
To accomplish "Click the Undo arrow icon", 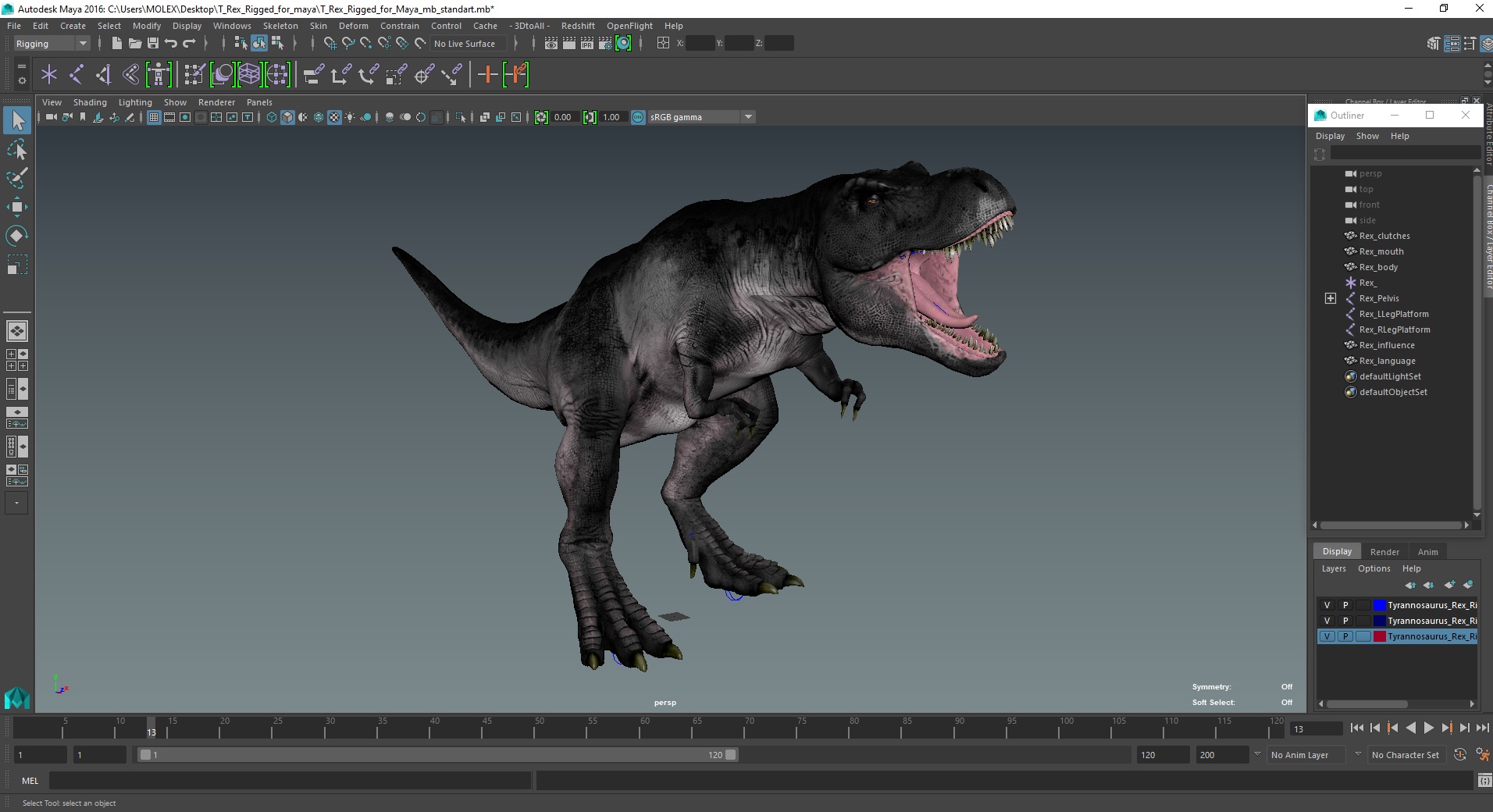I will click(x=171, y=43).
